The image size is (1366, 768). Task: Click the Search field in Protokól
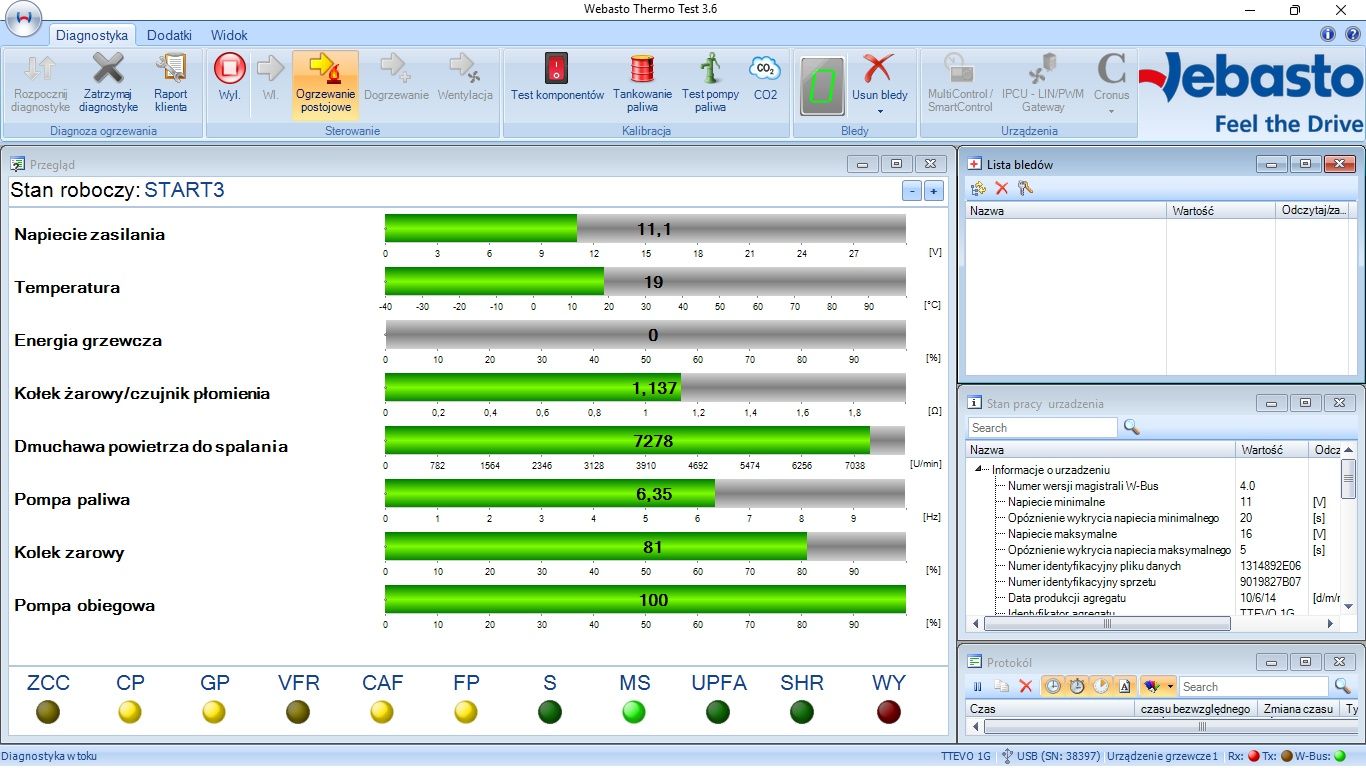click(1254, 686)
